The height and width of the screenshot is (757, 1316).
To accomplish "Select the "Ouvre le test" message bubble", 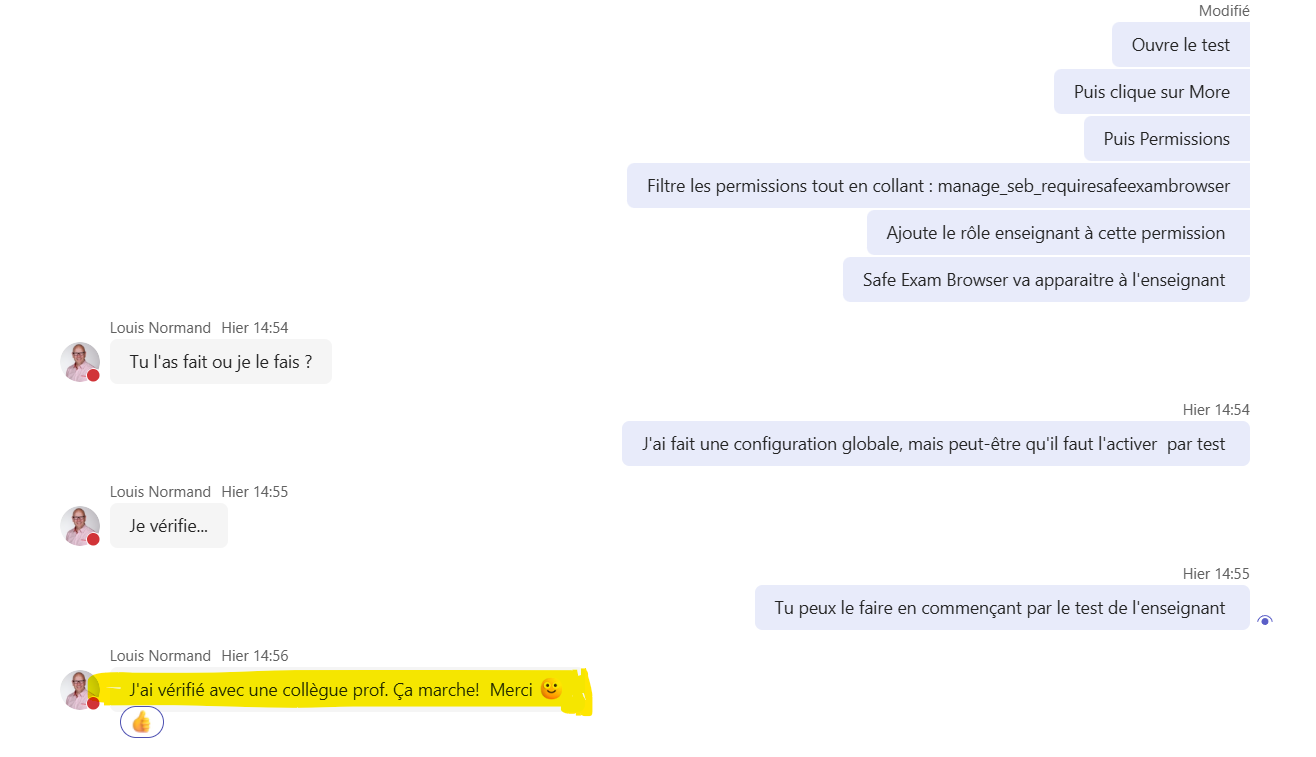I will [x=1180, y=45].
